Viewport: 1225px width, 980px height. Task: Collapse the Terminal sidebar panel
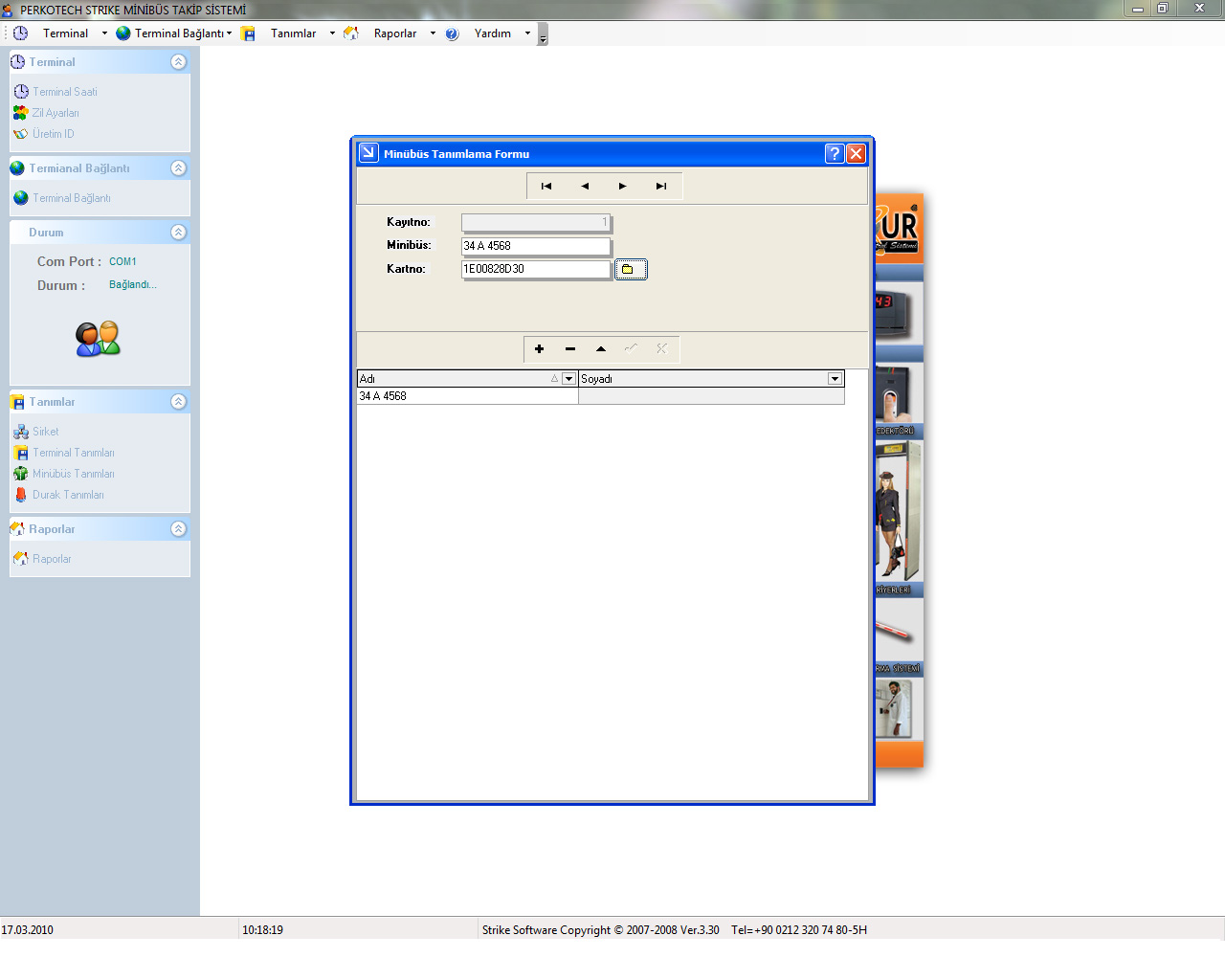click(178, 62)
